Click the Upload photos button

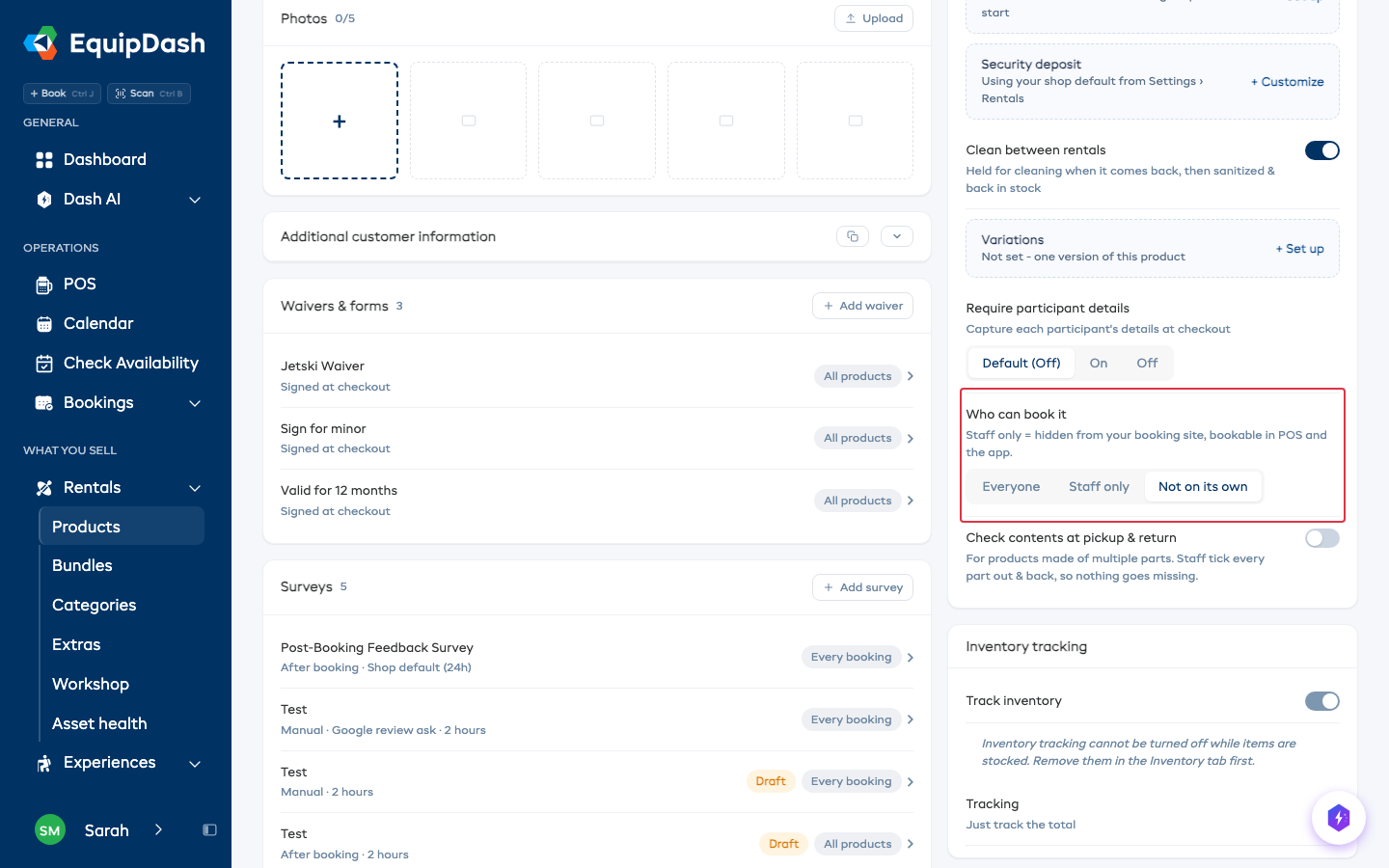(x=874, y=18)
